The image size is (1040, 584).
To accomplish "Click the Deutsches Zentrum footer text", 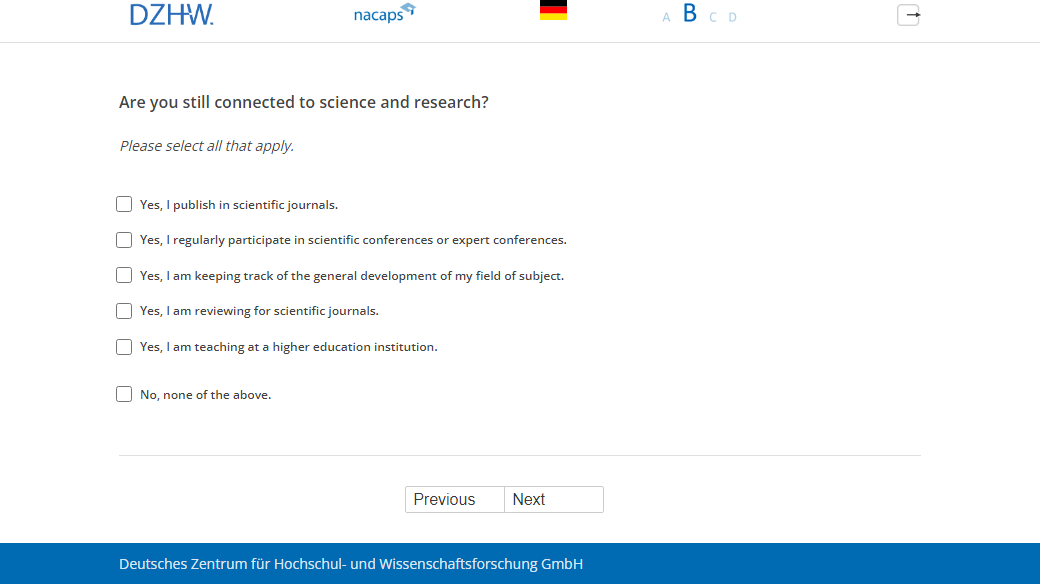I will (350, 564).
